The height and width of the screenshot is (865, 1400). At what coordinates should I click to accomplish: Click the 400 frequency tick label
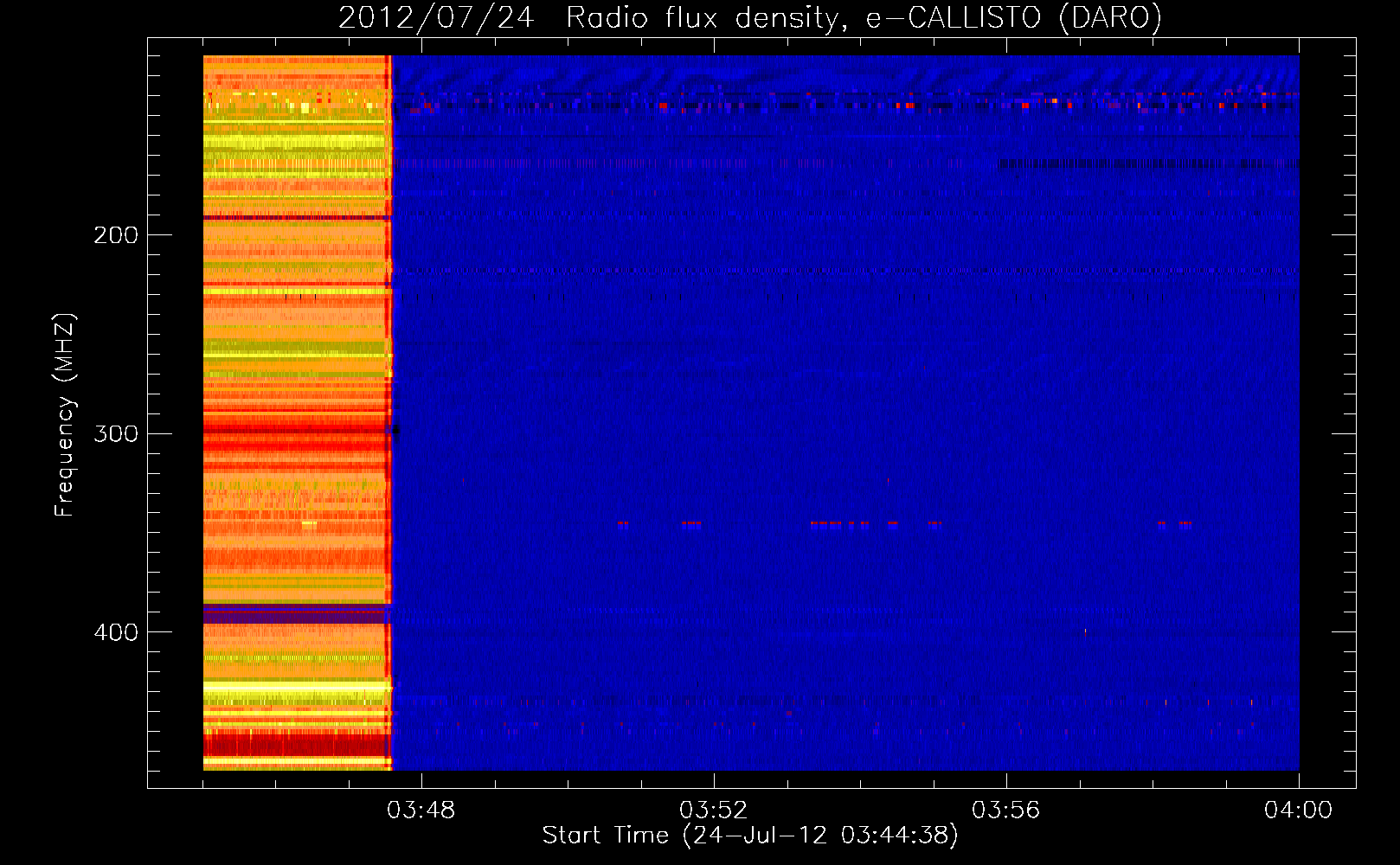click(x=116, y=632)
